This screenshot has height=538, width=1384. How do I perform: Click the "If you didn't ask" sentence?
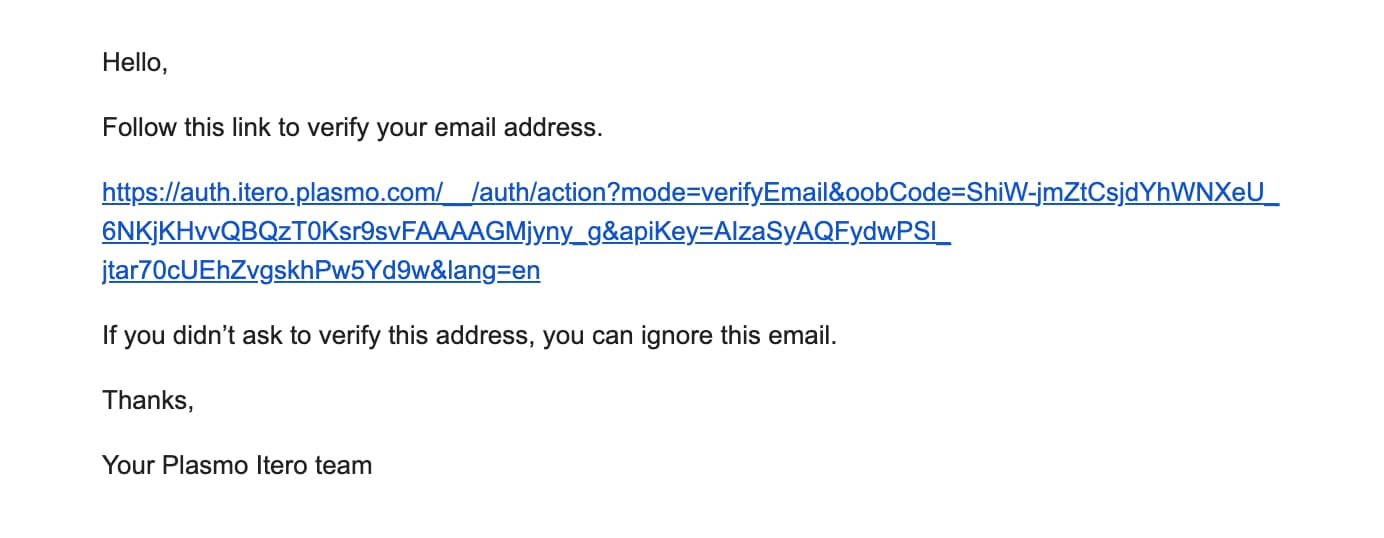pyautogui.click(x=469, y=336)
